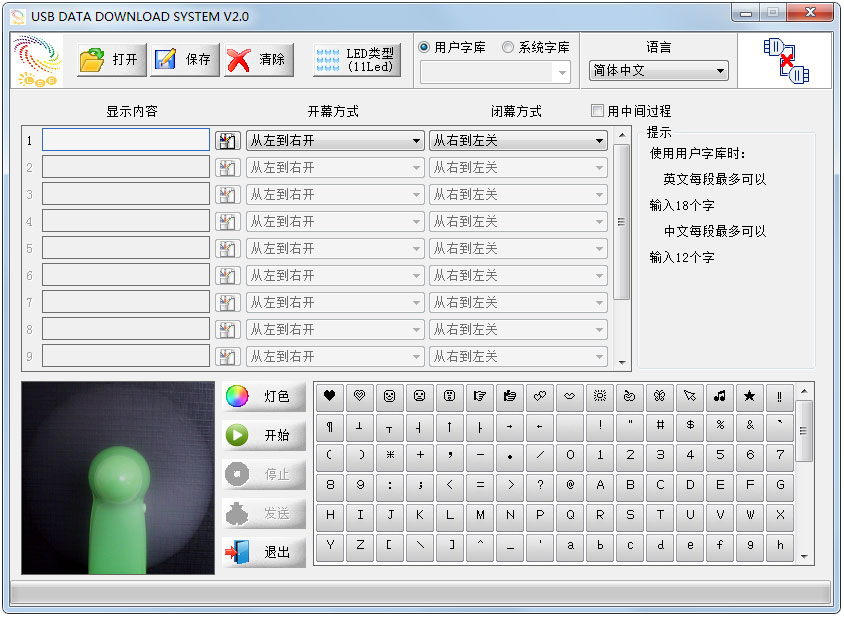Insert the pilcrow ¶ symbol
The image size is (844, 617).
330,426
